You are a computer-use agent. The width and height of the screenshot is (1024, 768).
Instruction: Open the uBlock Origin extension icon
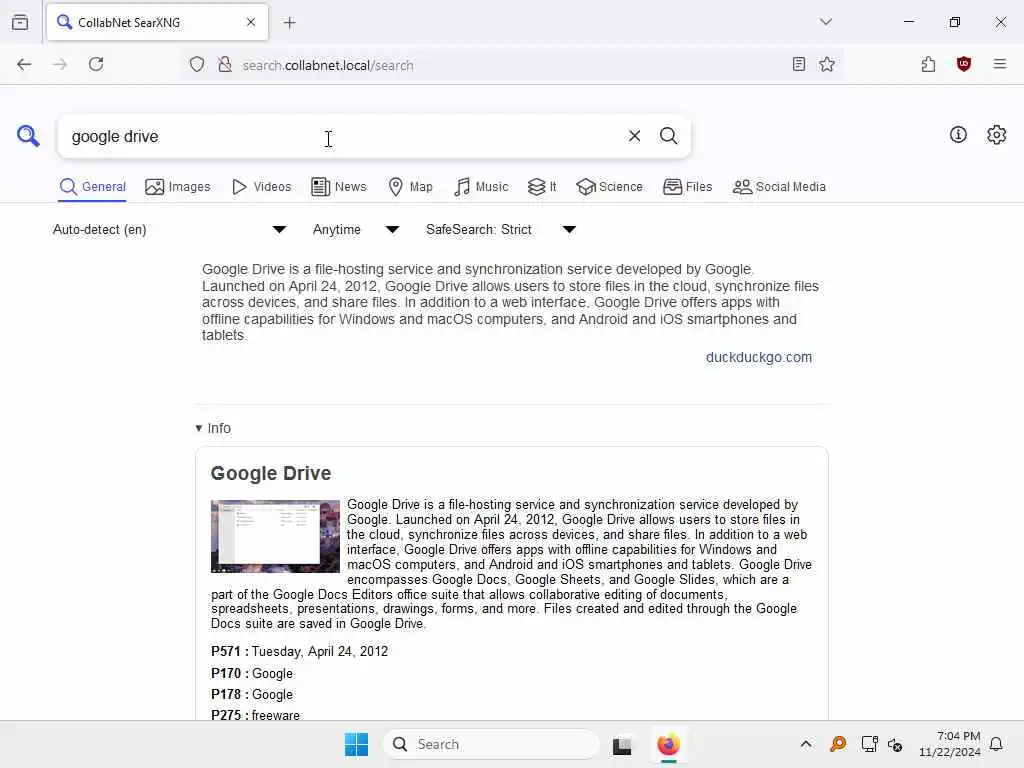pyautogui.click(x=964, y=64)
